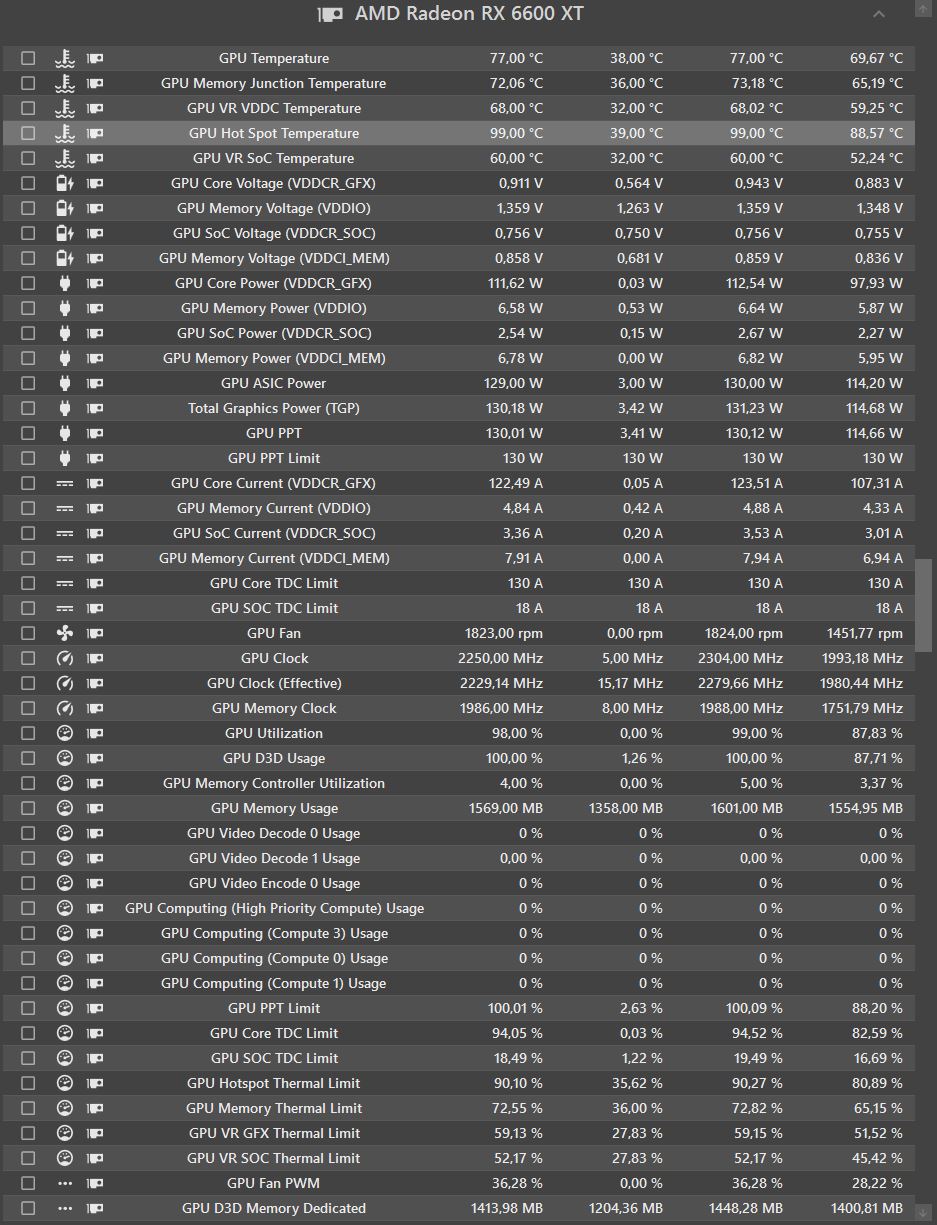Image resolution: width=937 pixels, height=1225 pixels.
Task: Click usage icon of GPU Video Encode 0 Usage
Action: click(64, 883)
